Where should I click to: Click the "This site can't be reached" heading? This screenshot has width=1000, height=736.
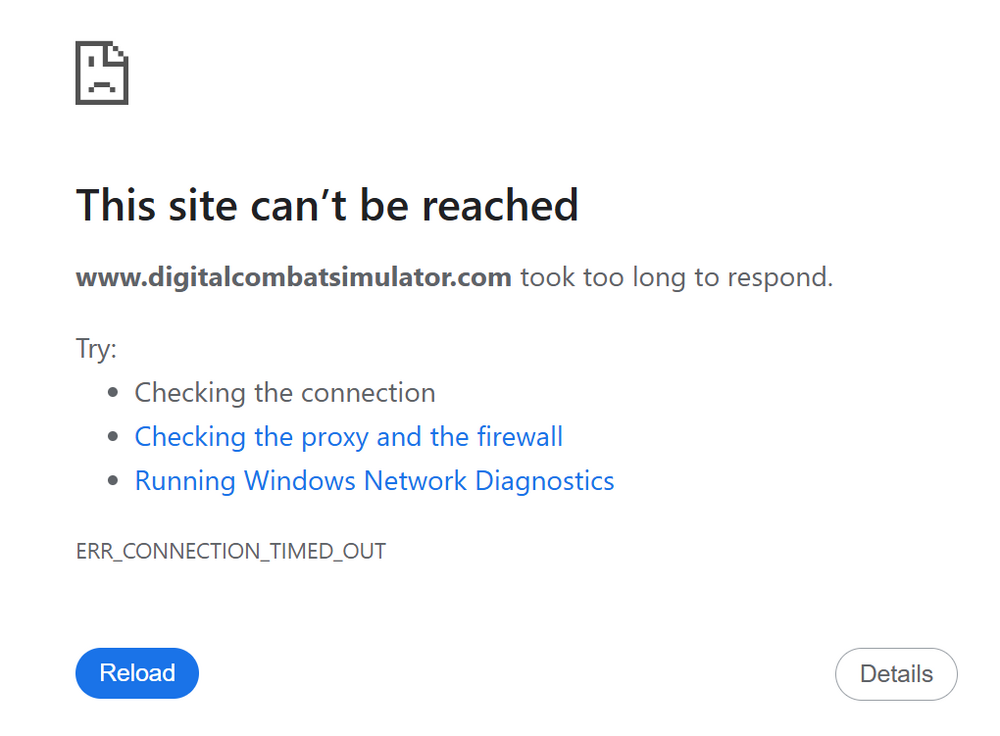[327, 205]
